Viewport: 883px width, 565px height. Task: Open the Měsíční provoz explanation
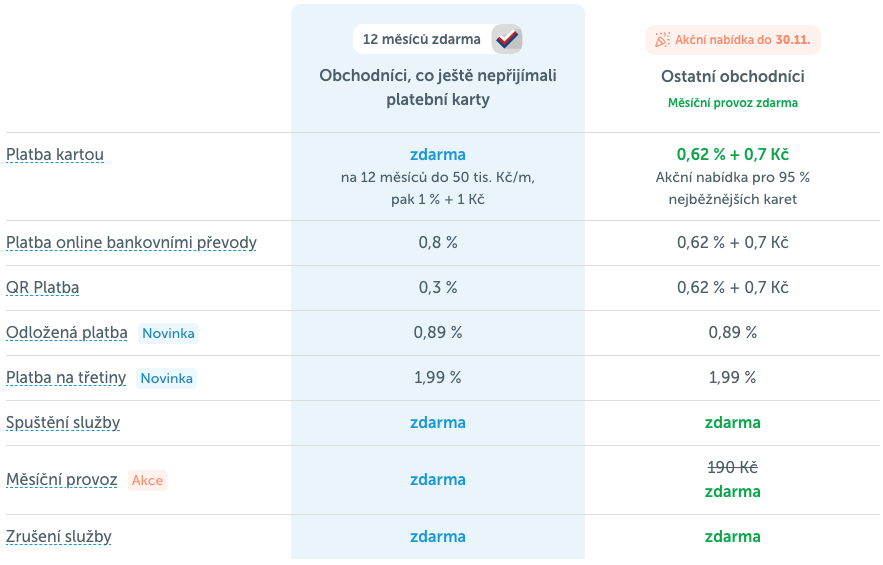coord(62,480)
